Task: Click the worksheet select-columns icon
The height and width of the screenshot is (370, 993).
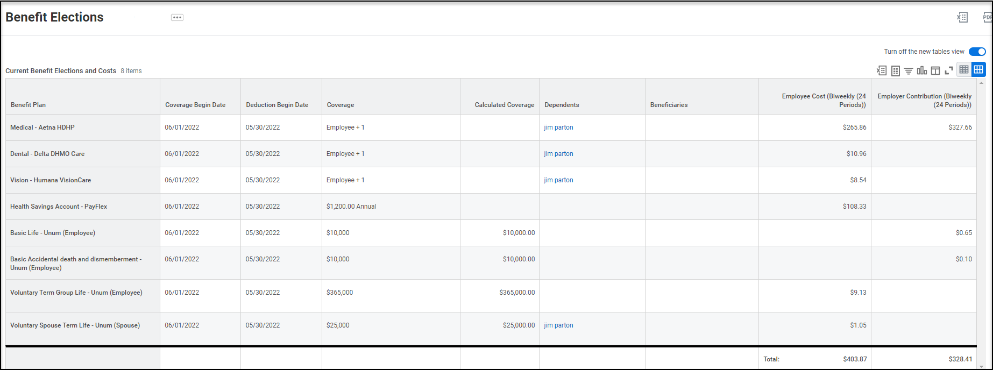Action: [895, 70]
